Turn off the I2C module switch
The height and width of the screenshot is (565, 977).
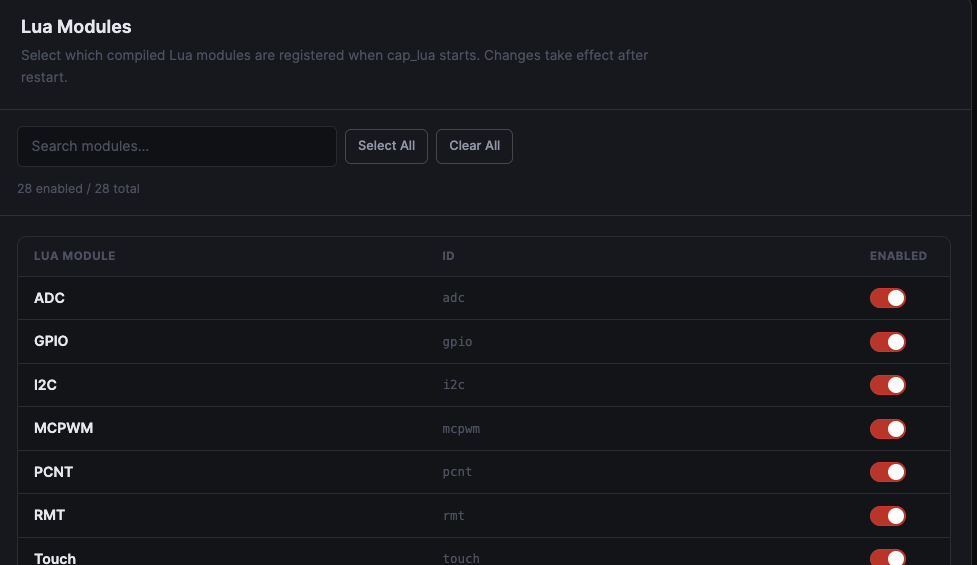click(887, 385)
